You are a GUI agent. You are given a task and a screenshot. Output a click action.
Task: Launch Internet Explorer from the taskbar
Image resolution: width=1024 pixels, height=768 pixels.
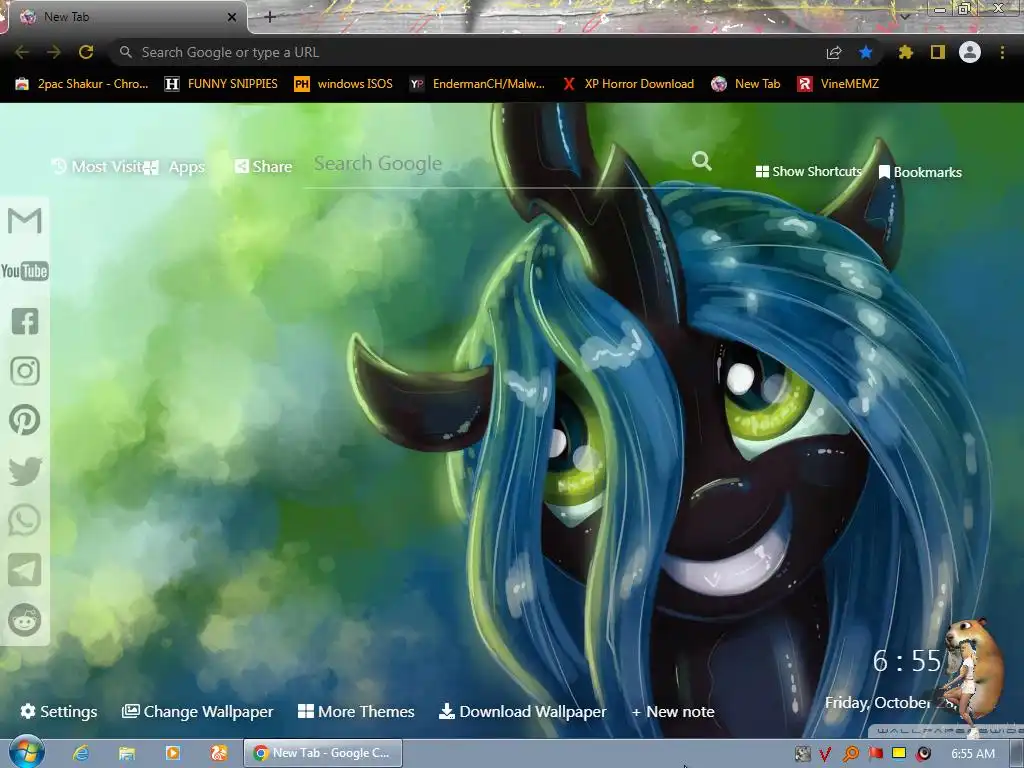81,753
